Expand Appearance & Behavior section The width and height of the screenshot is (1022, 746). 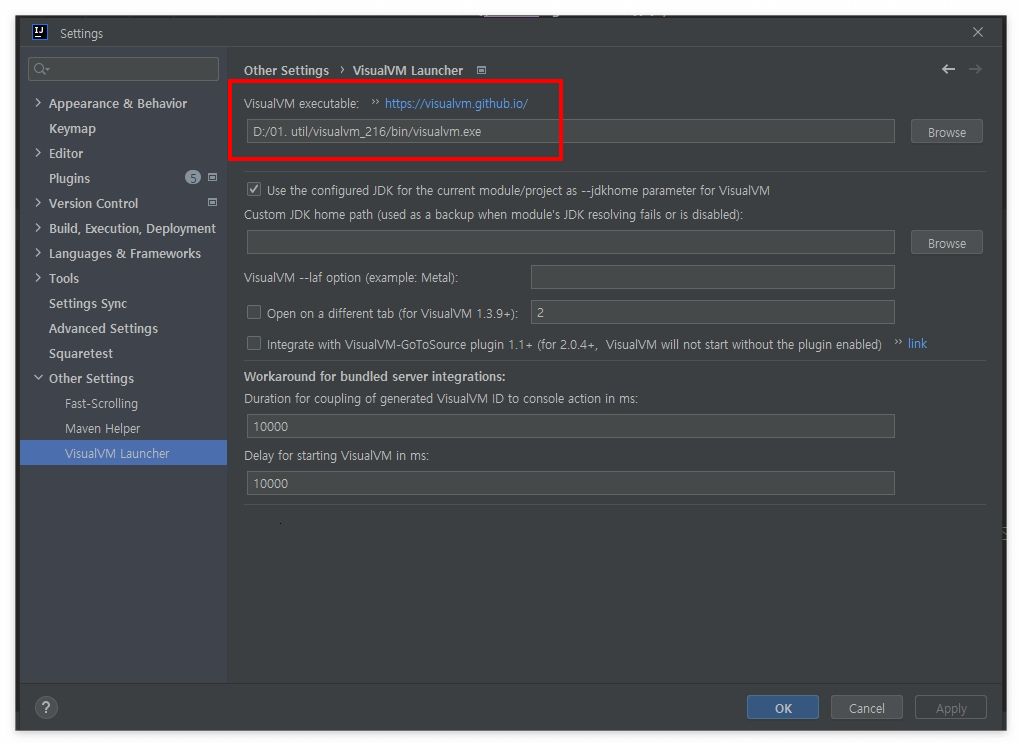tap(38, 103)
